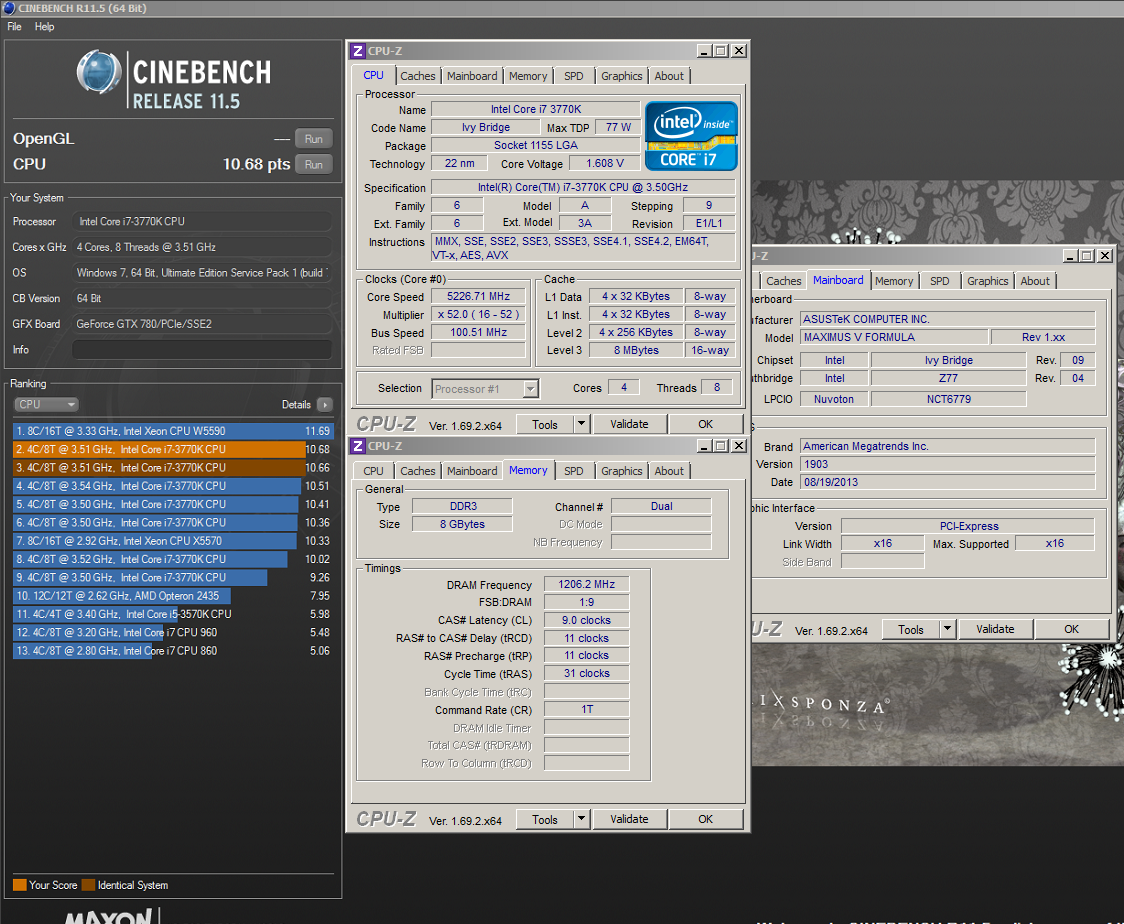Select ranking entry AMD Opteron 2435
This screenshot has height=924, width=1124.
pos(172,596)
